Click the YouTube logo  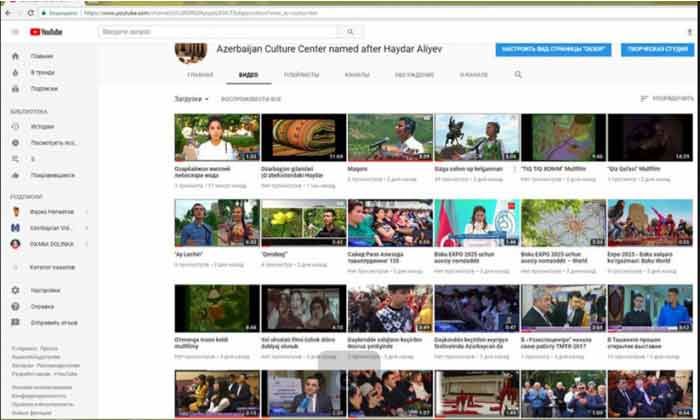pos(46,32)
